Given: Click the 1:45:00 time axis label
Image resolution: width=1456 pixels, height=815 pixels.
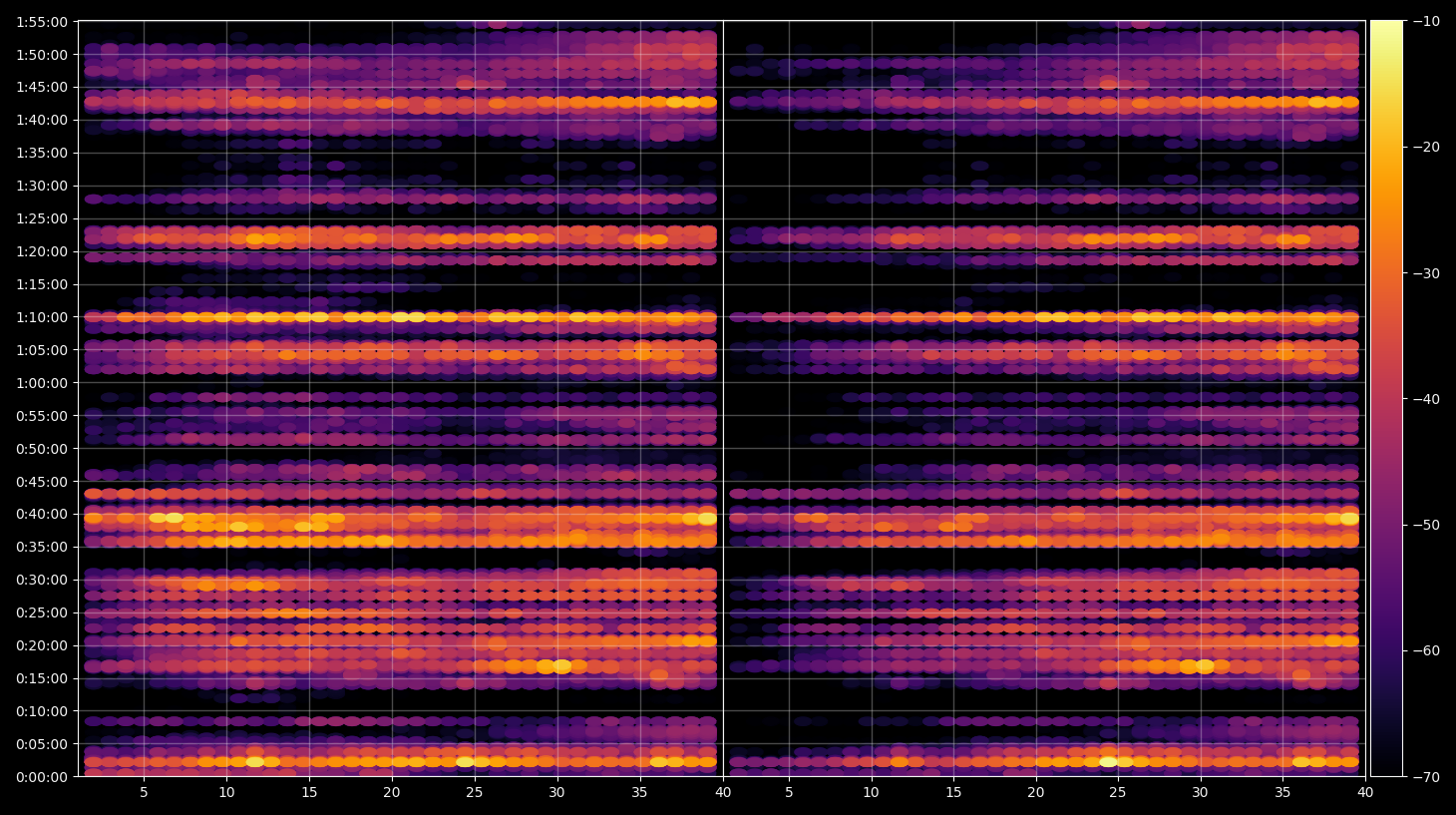Looking at the screenshot, I should click(42, 87).
